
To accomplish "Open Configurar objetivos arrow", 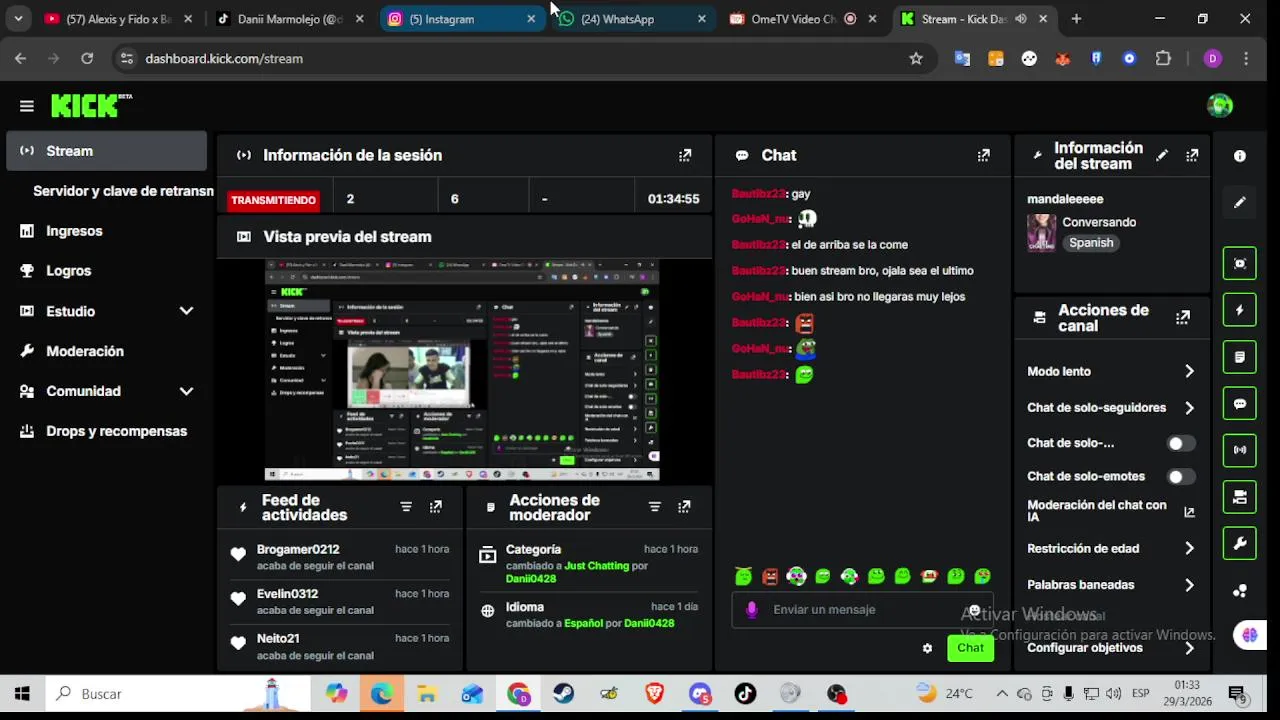I will (x=1189, y=648).
